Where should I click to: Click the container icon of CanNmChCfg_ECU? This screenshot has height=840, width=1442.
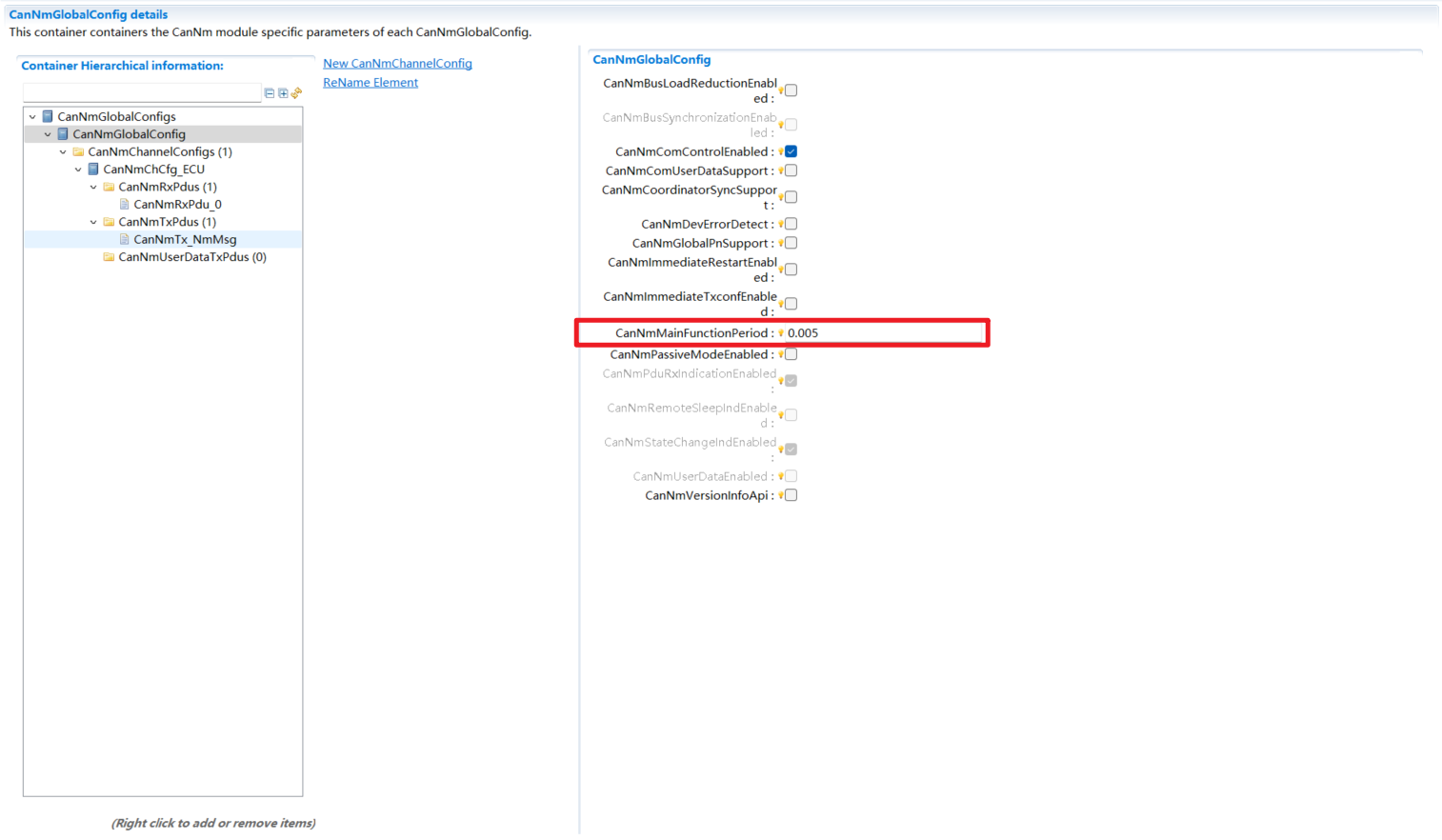92,169
